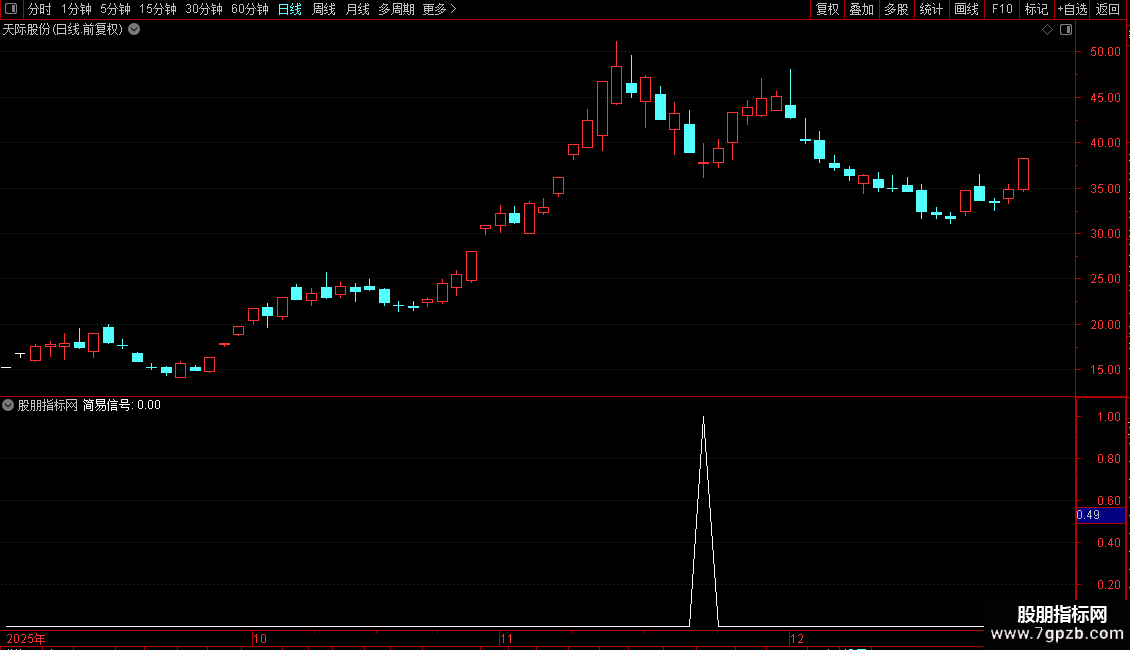Click the 返回 back button
The image size is (1130, 650).
[1108, 9]
